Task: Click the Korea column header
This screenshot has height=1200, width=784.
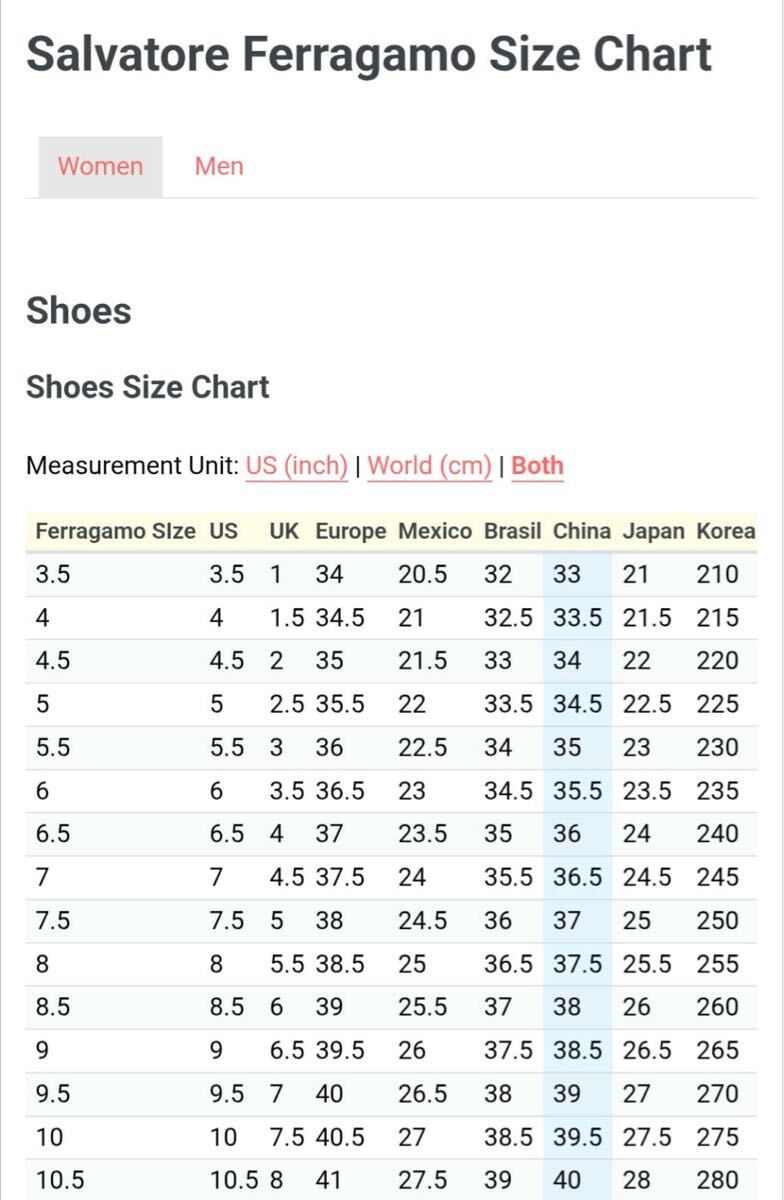Action: tap(725, 531)
